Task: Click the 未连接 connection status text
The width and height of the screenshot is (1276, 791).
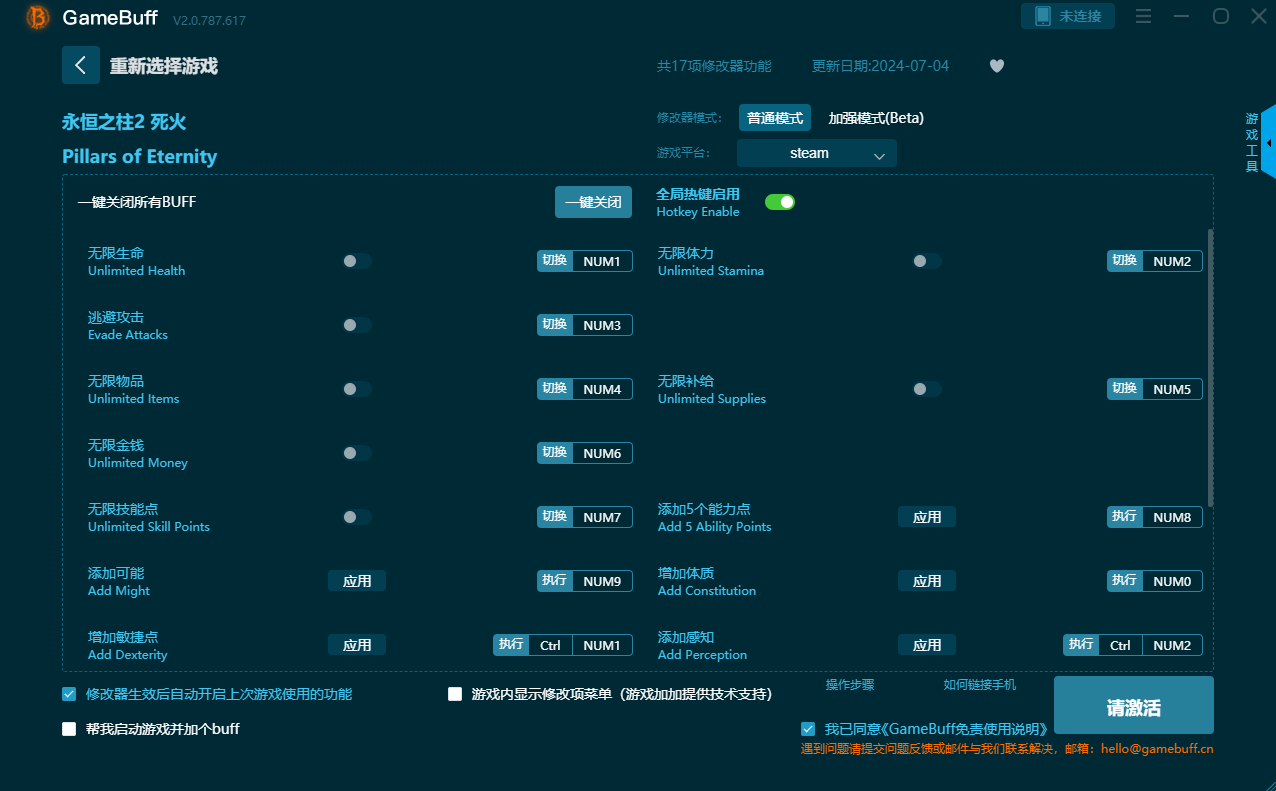Action: click(x=1080, y=16)
